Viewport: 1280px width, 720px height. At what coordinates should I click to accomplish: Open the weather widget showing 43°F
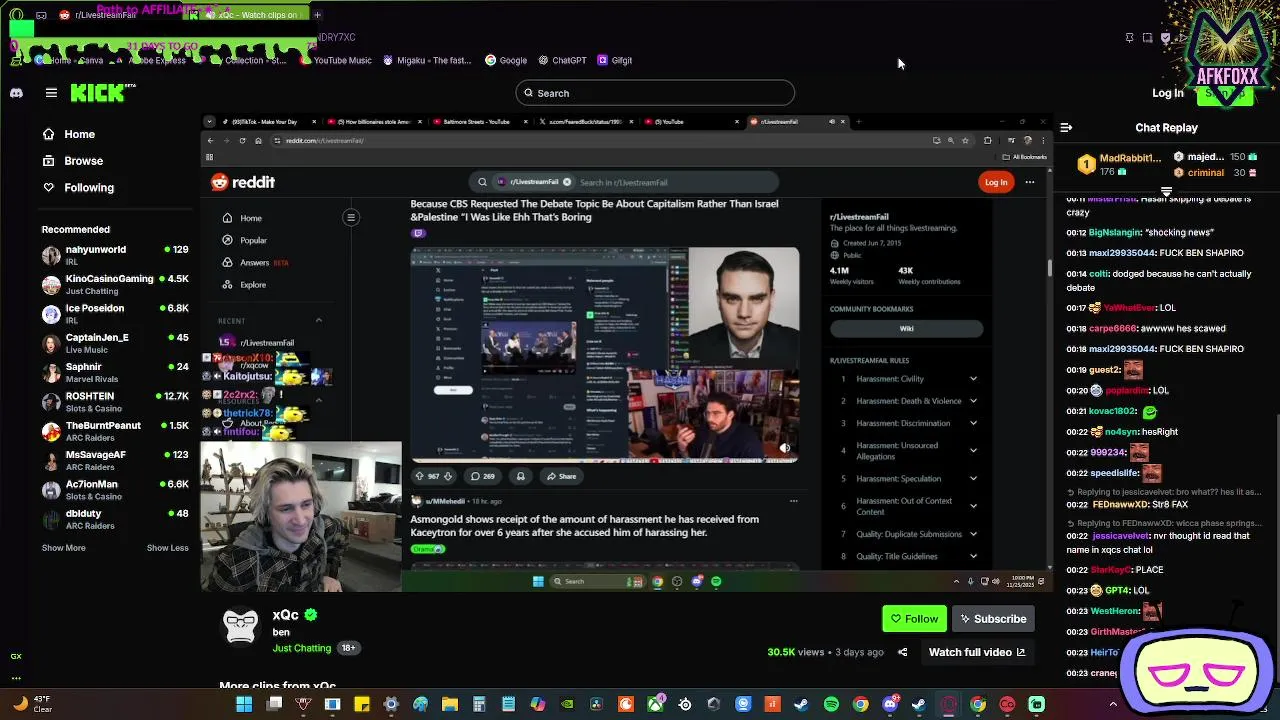[32, 704]
